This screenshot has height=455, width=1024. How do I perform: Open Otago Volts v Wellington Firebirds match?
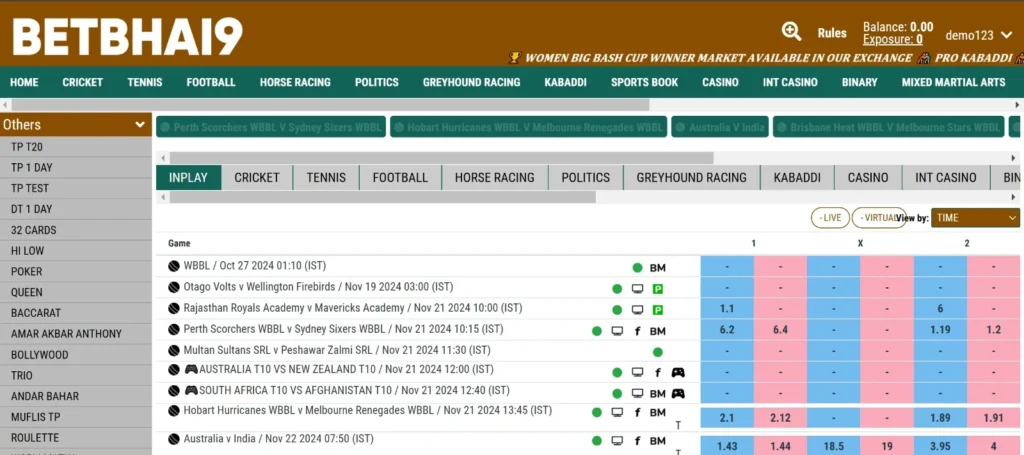pyautogui.click(x=318, y=287)
